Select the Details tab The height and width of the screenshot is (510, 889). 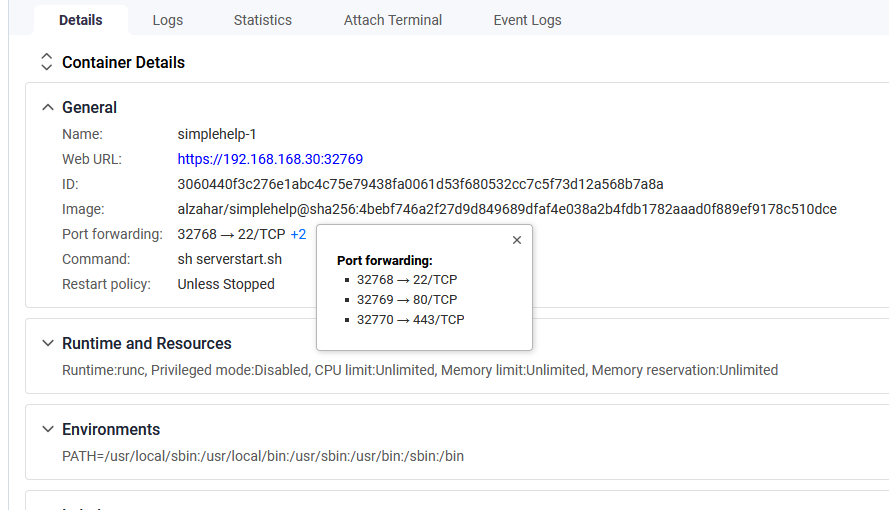click(x=81, y=20)
